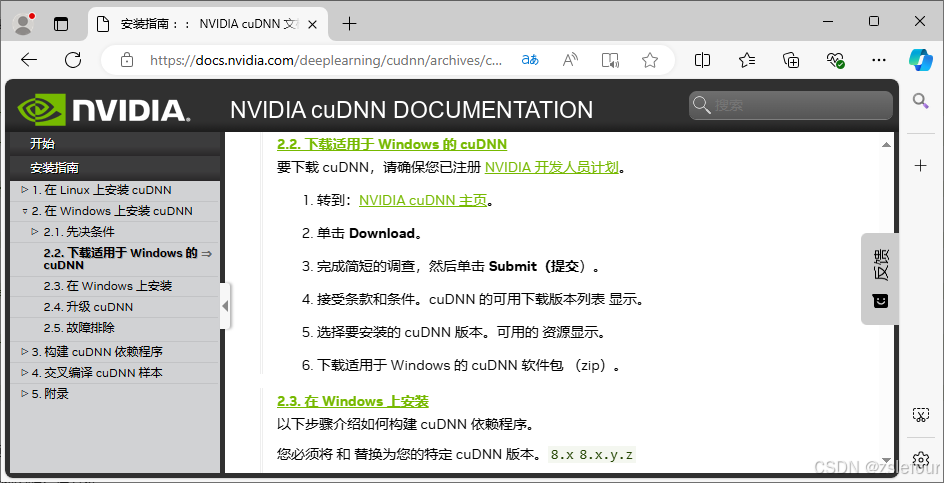This screenshot has height=483, width=944.
Task: Open the Edge profile avatar
Action: click(23, 23)
